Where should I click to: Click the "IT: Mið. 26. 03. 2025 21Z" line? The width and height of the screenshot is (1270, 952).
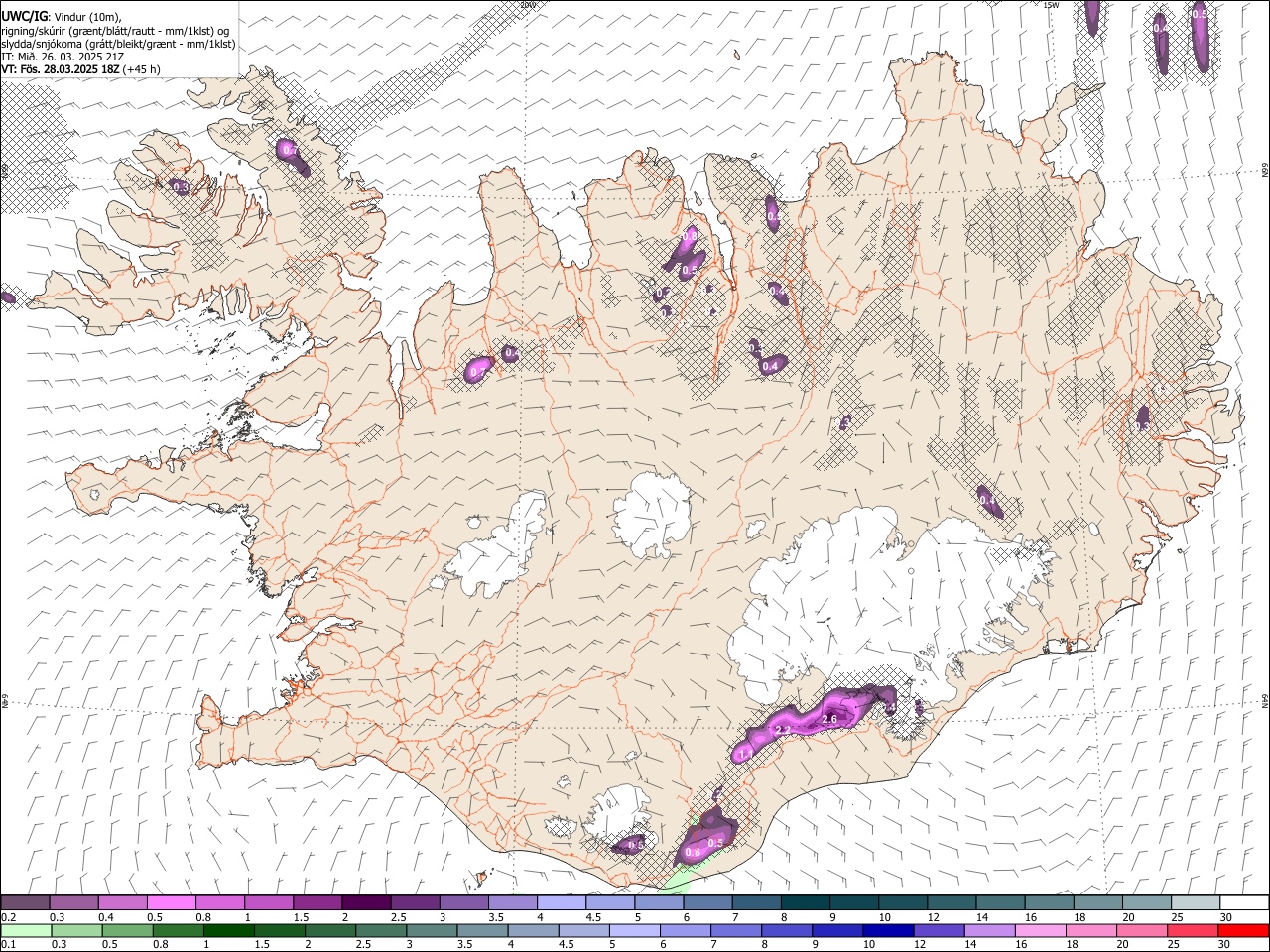[x=63, y=57]
